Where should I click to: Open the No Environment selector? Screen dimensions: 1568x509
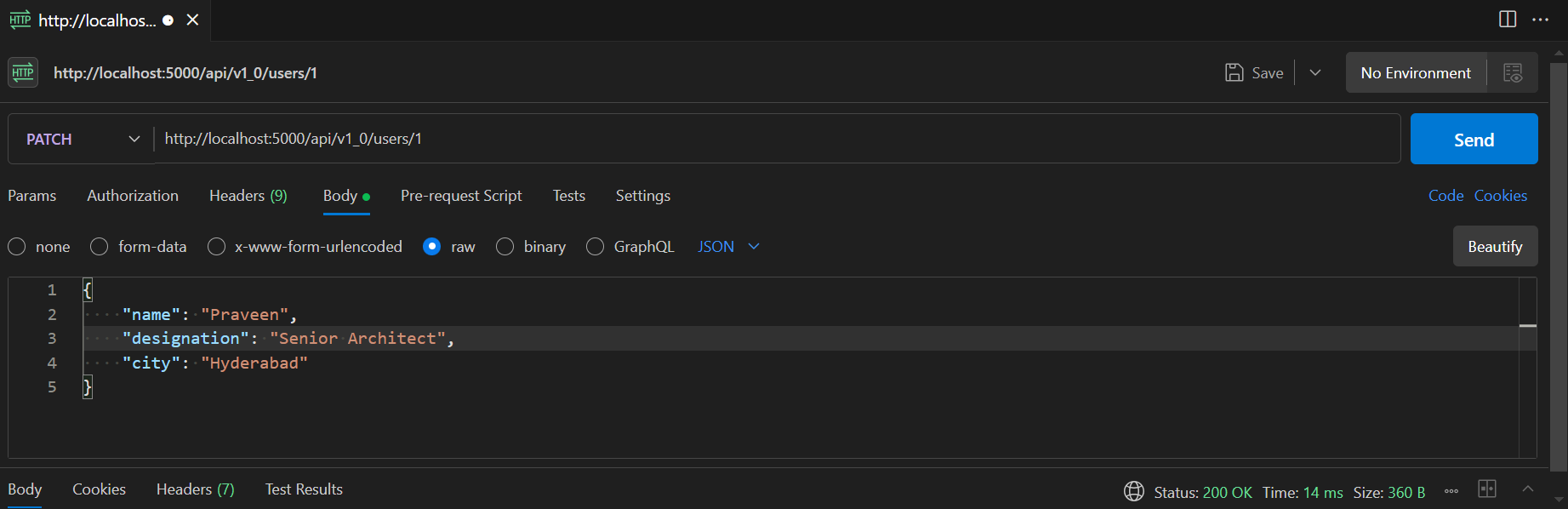pyautogui.click(x=1416, y=72)
